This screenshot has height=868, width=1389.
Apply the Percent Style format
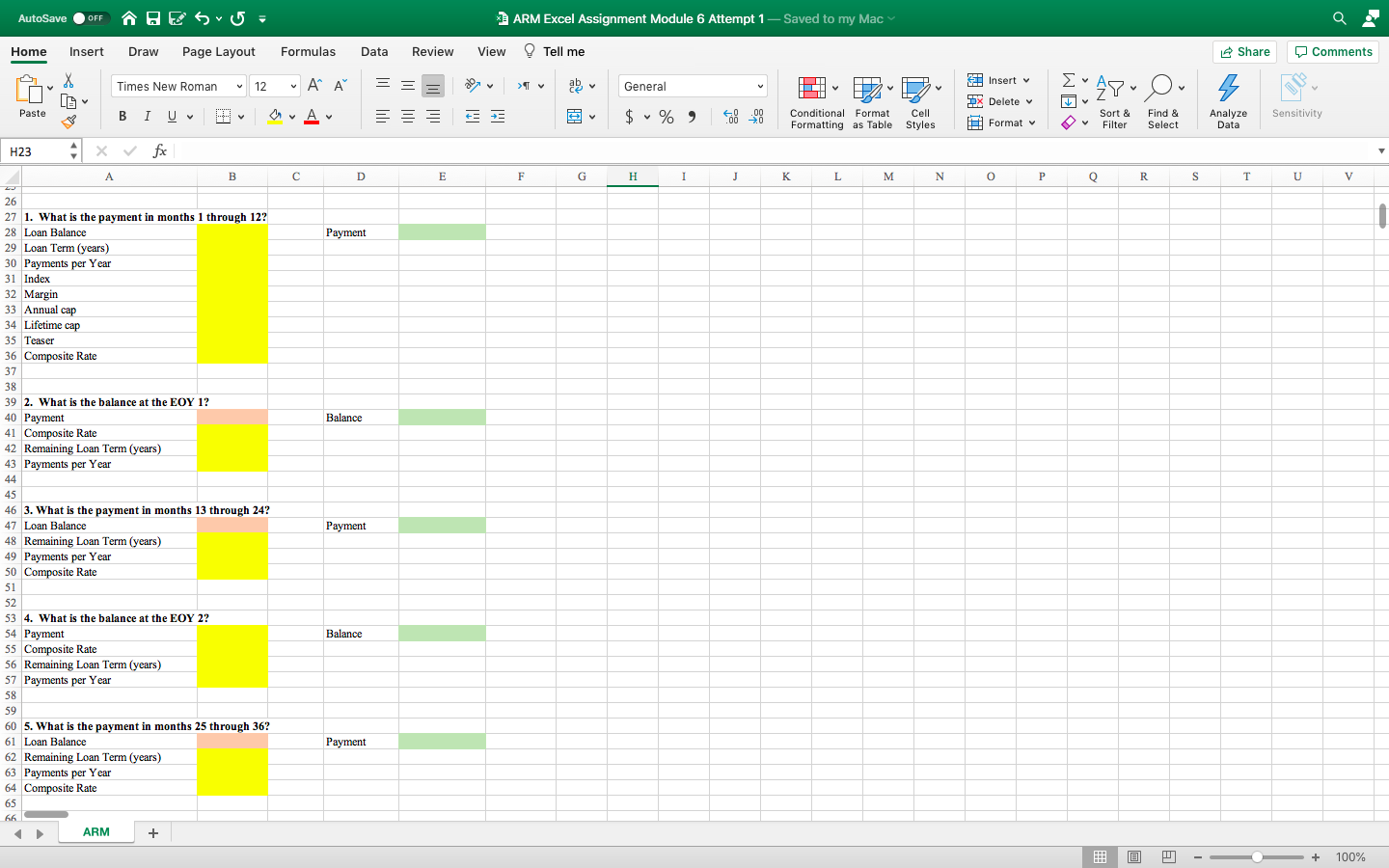(666, 116)
